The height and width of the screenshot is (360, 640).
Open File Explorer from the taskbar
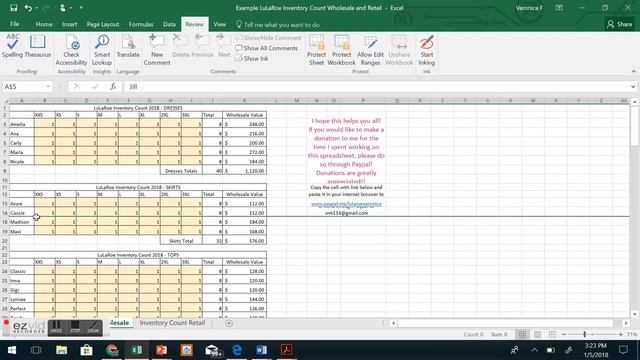point(61,350)
